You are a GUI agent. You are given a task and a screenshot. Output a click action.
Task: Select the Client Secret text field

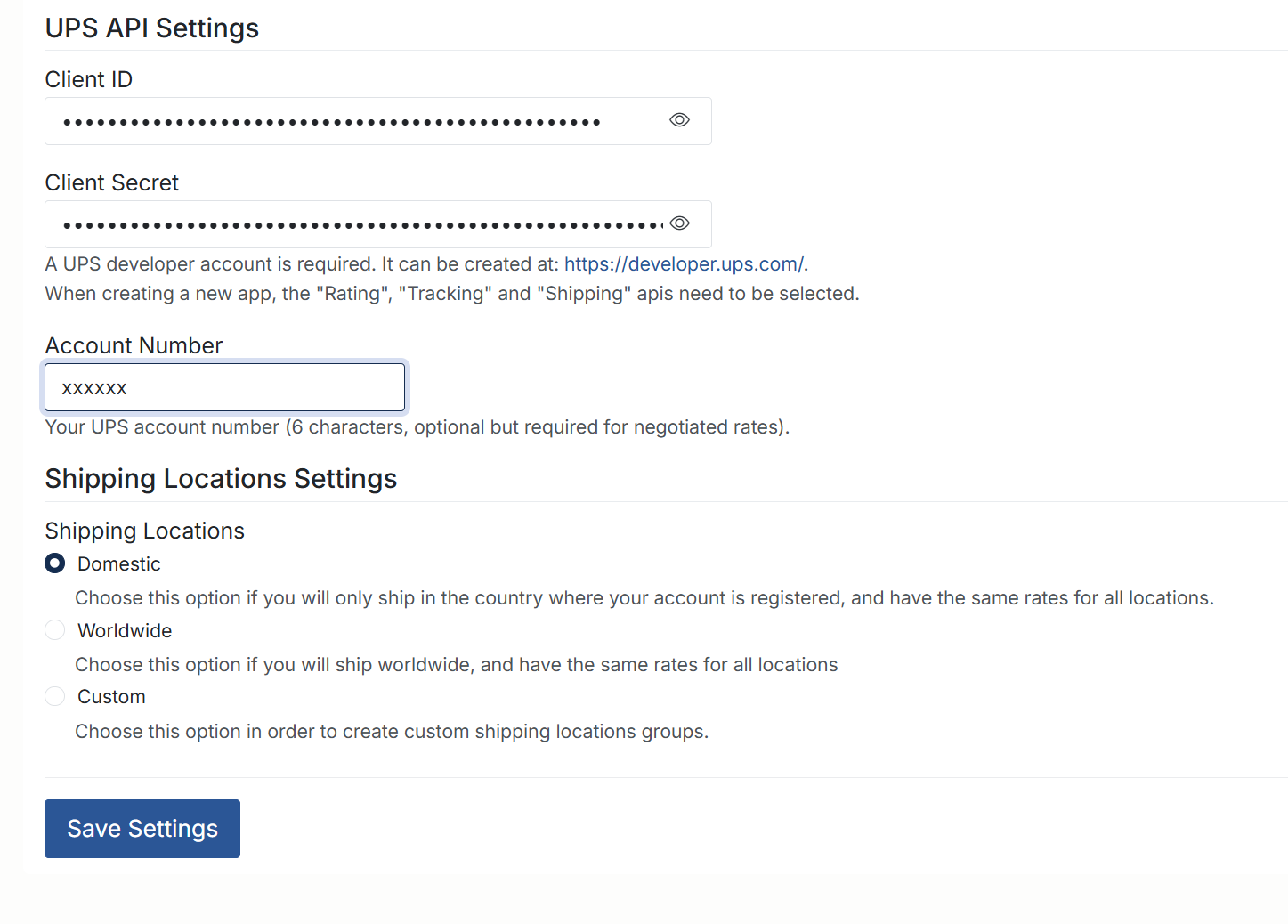tap(356, 223)
